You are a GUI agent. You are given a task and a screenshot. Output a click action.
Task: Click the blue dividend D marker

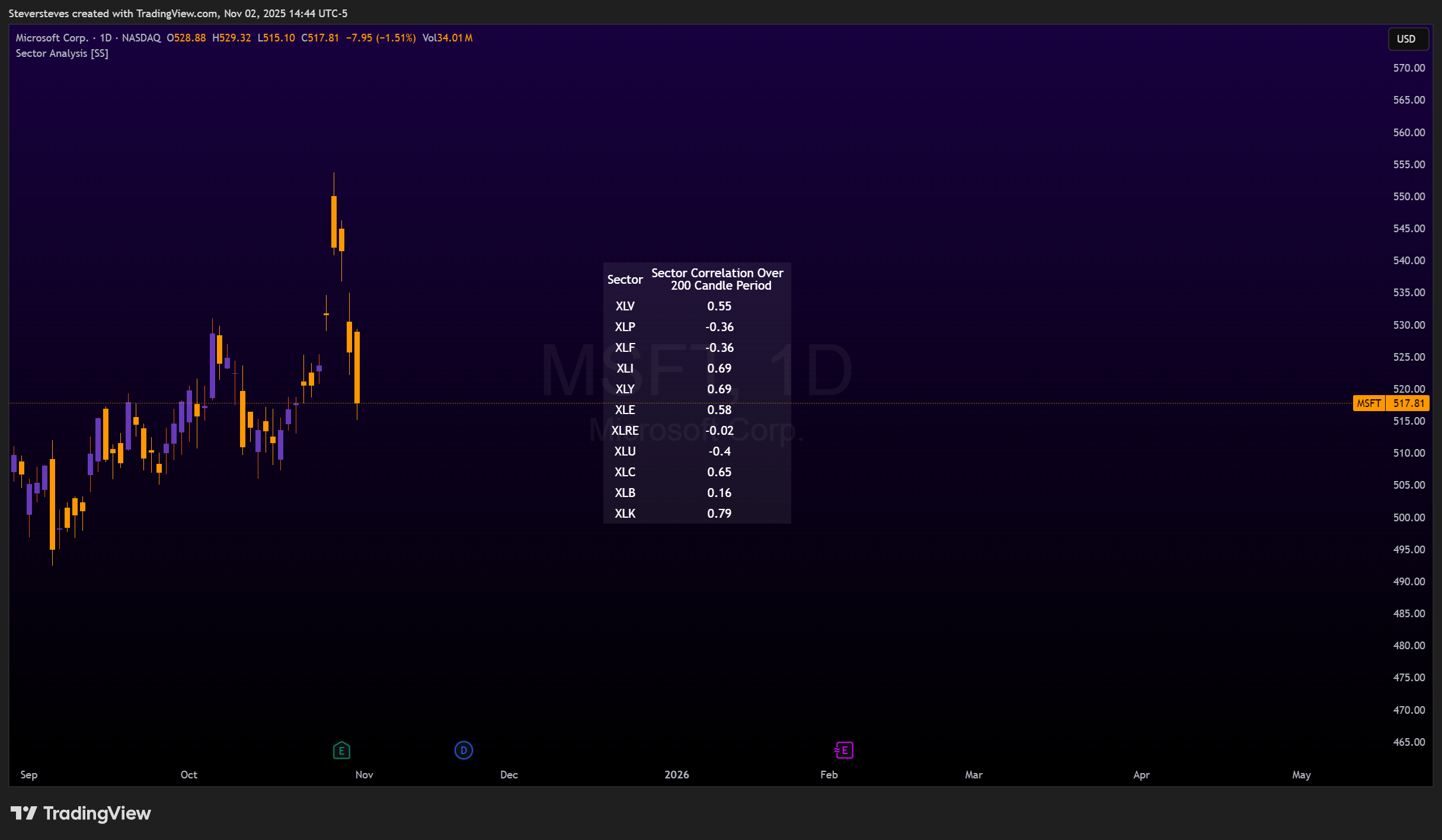(463, 751)
